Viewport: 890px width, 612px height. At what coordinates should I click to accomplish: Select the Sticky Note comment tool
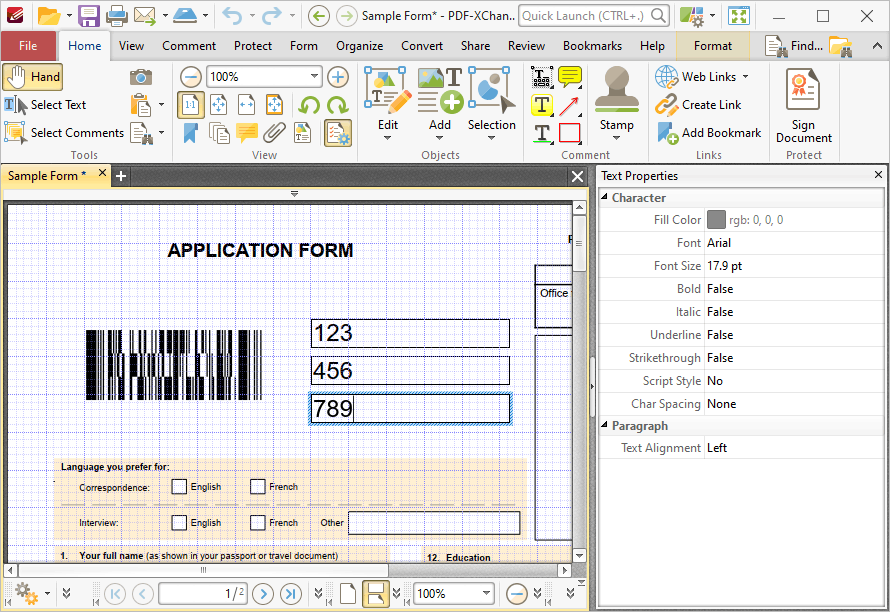[x=570, y=77]
